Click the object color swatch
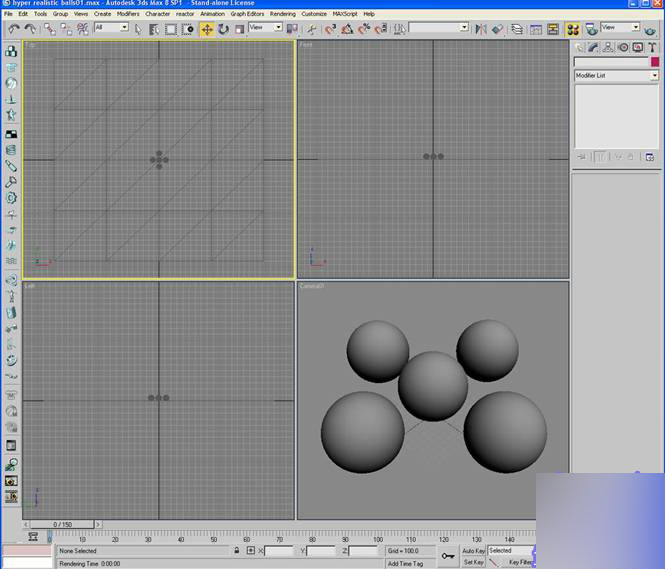 [x=655, y=62]
